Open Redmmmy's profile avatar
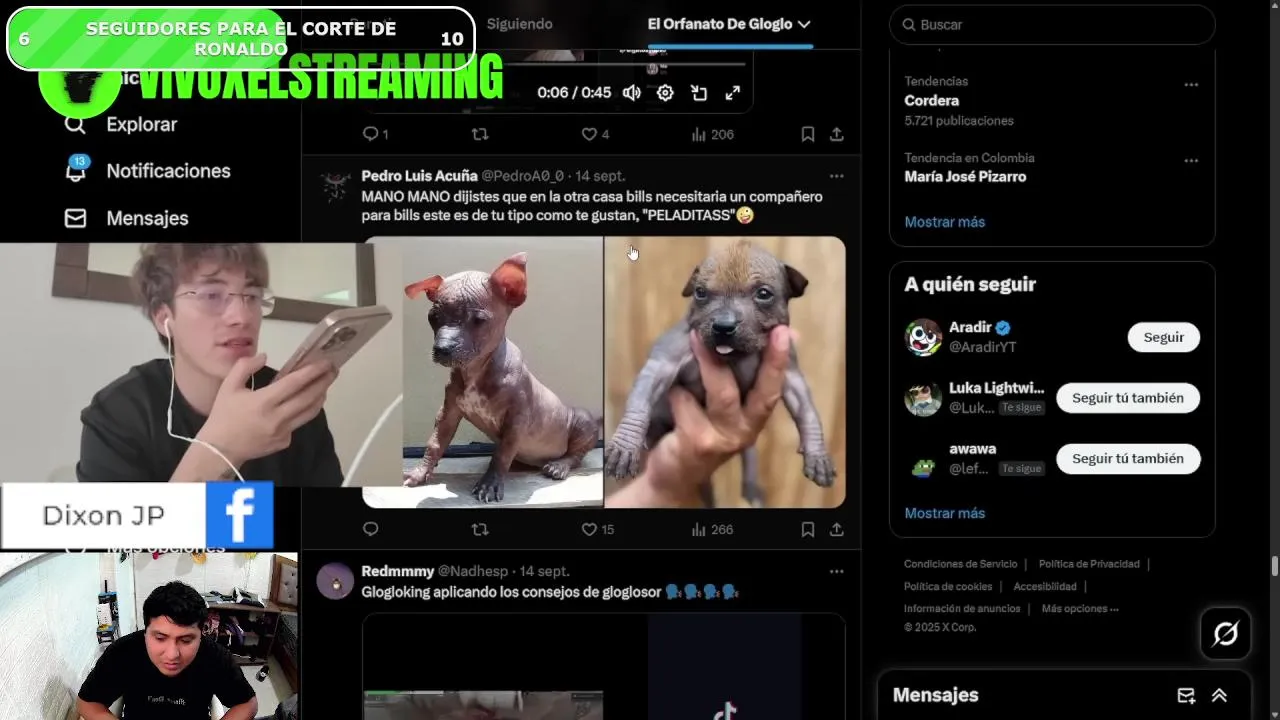This screenshot has height=720, width=1280. click(x=335, y=581)
